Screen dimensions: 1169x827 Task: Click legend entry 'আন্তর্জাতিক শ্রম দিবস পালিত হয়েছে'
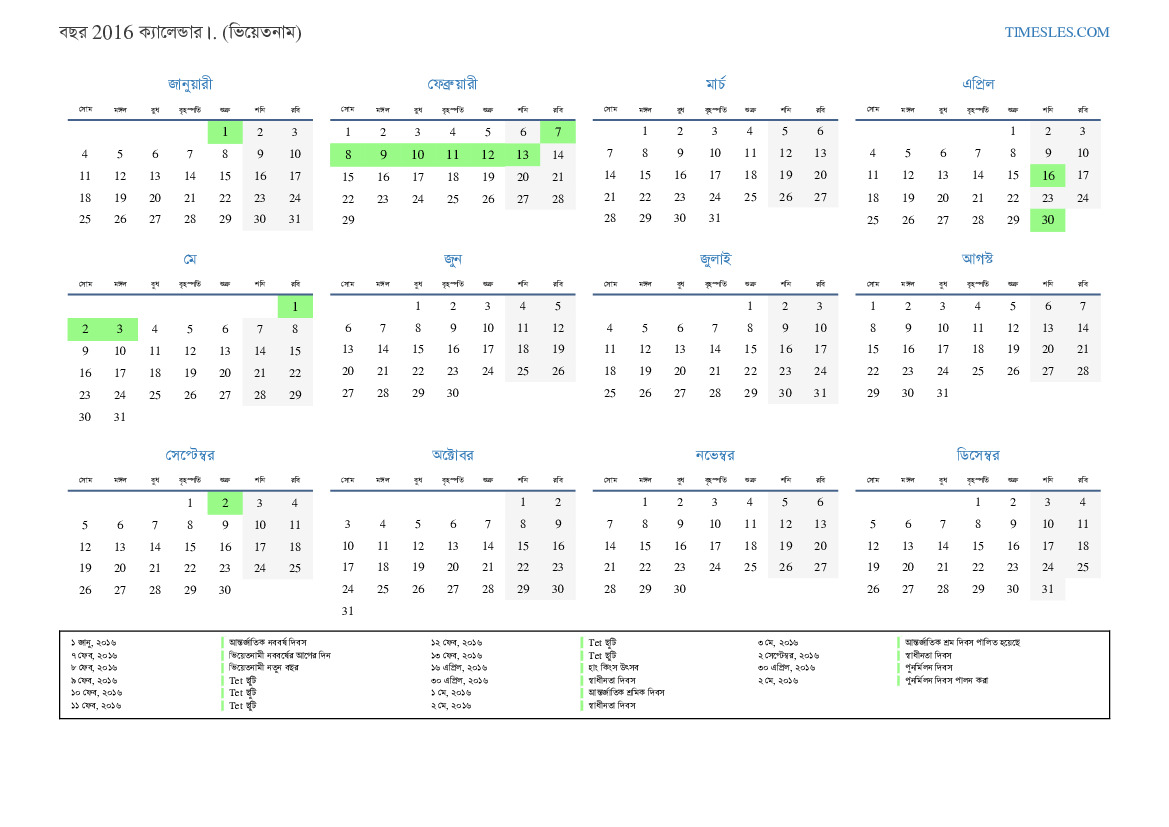(x=962, y=643)
